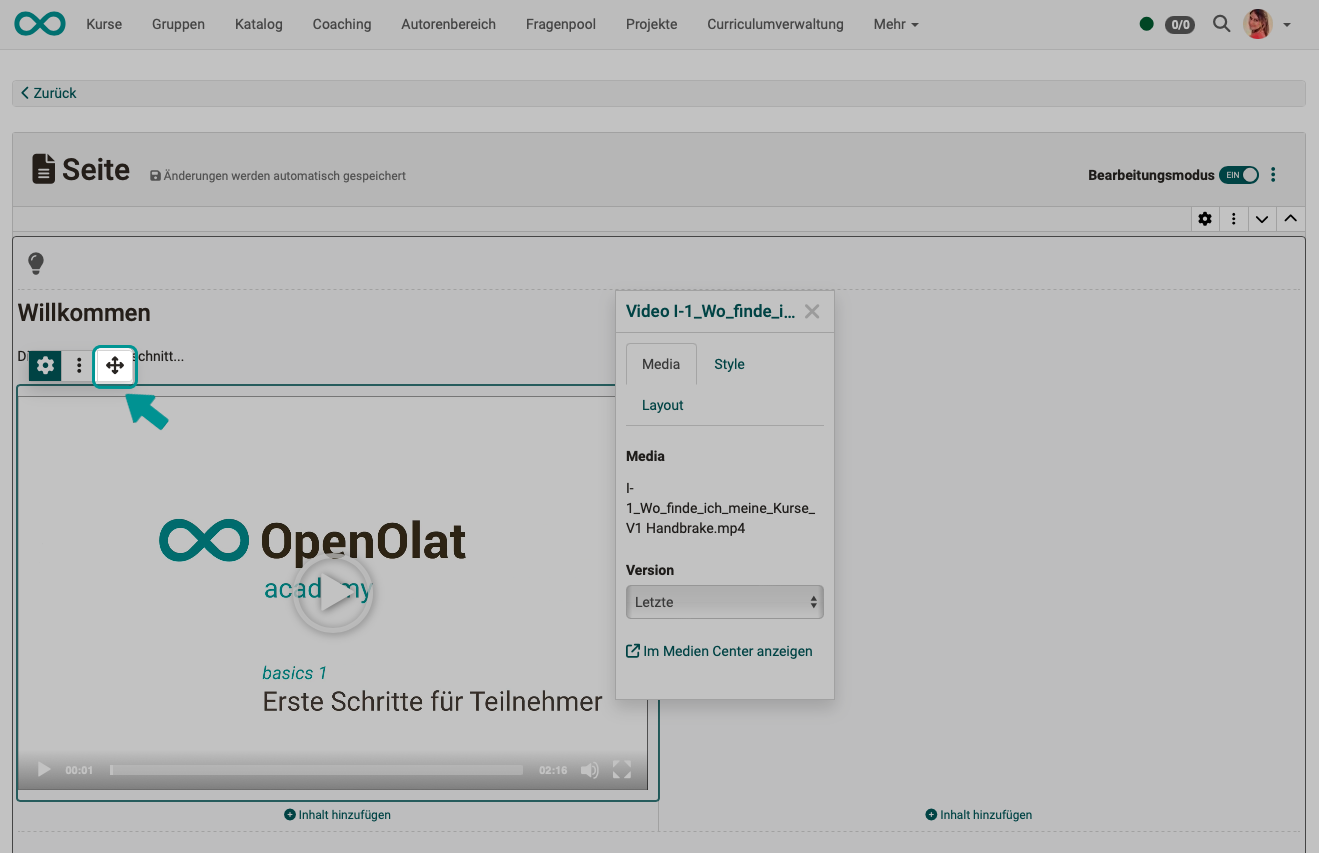The height and width of the screenshot is (853, 1319).
Task: Open the search magnifier icon
Action: [1221, 24]
